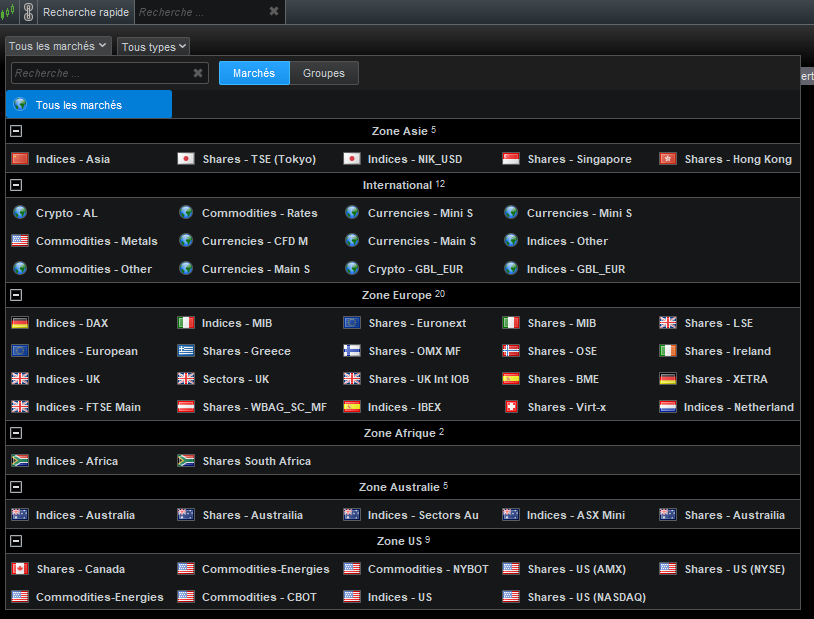Image resolution: width=814 pixels, height=619 pixels.
Task: Click the Swiss flag beside Shares - Virt-x
Action: (x=511, y=407)
